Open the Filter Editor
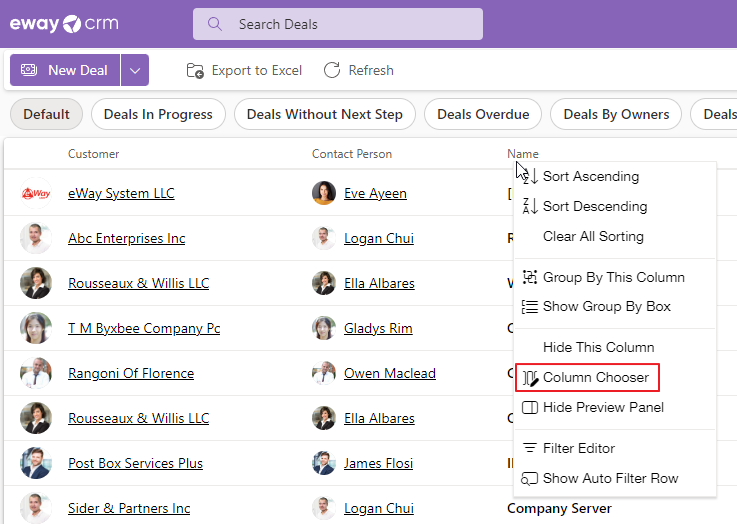Viewport: 737px width, 524px height. coord(615,448)
